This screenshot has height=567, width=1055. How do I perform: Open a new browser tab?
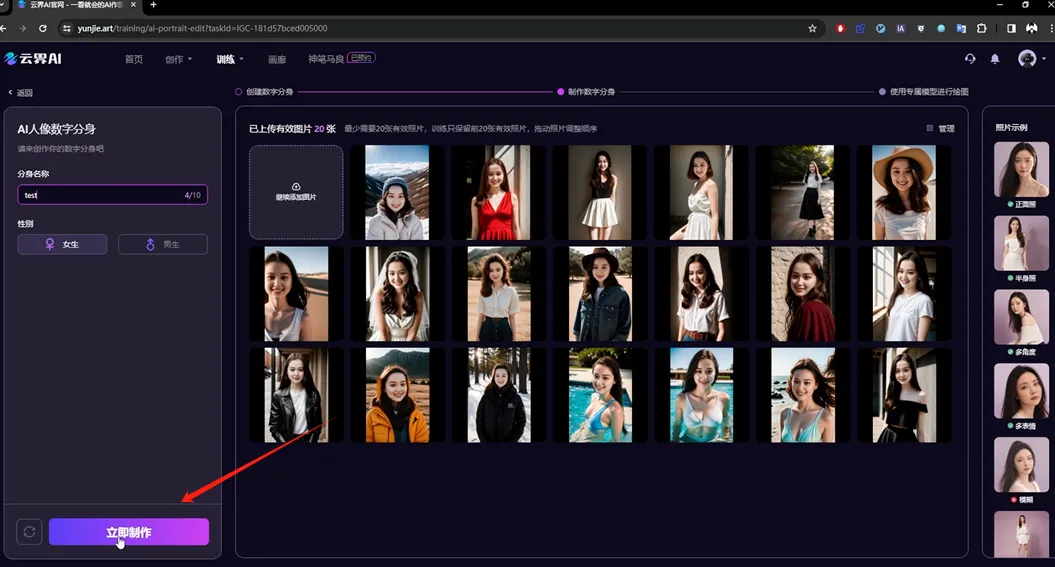(153, 5)
